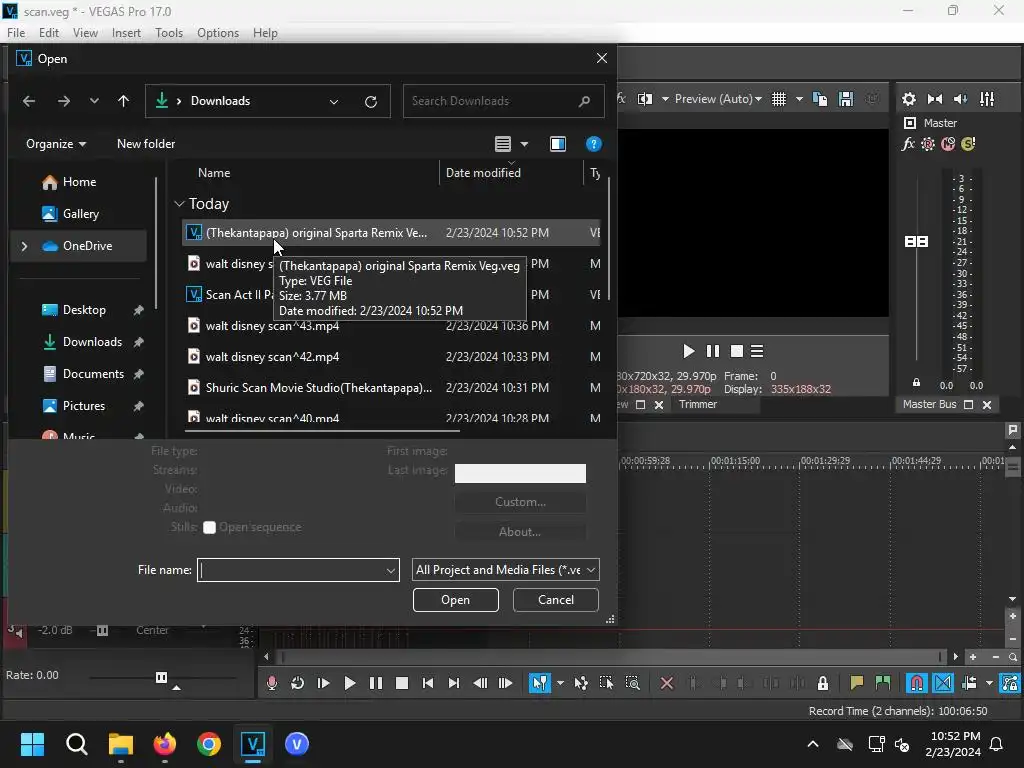This screenshot has width=1024, height=768.
Task: Save snapshot to file icon
Action: pyautogui.click(x=846, y=99)
